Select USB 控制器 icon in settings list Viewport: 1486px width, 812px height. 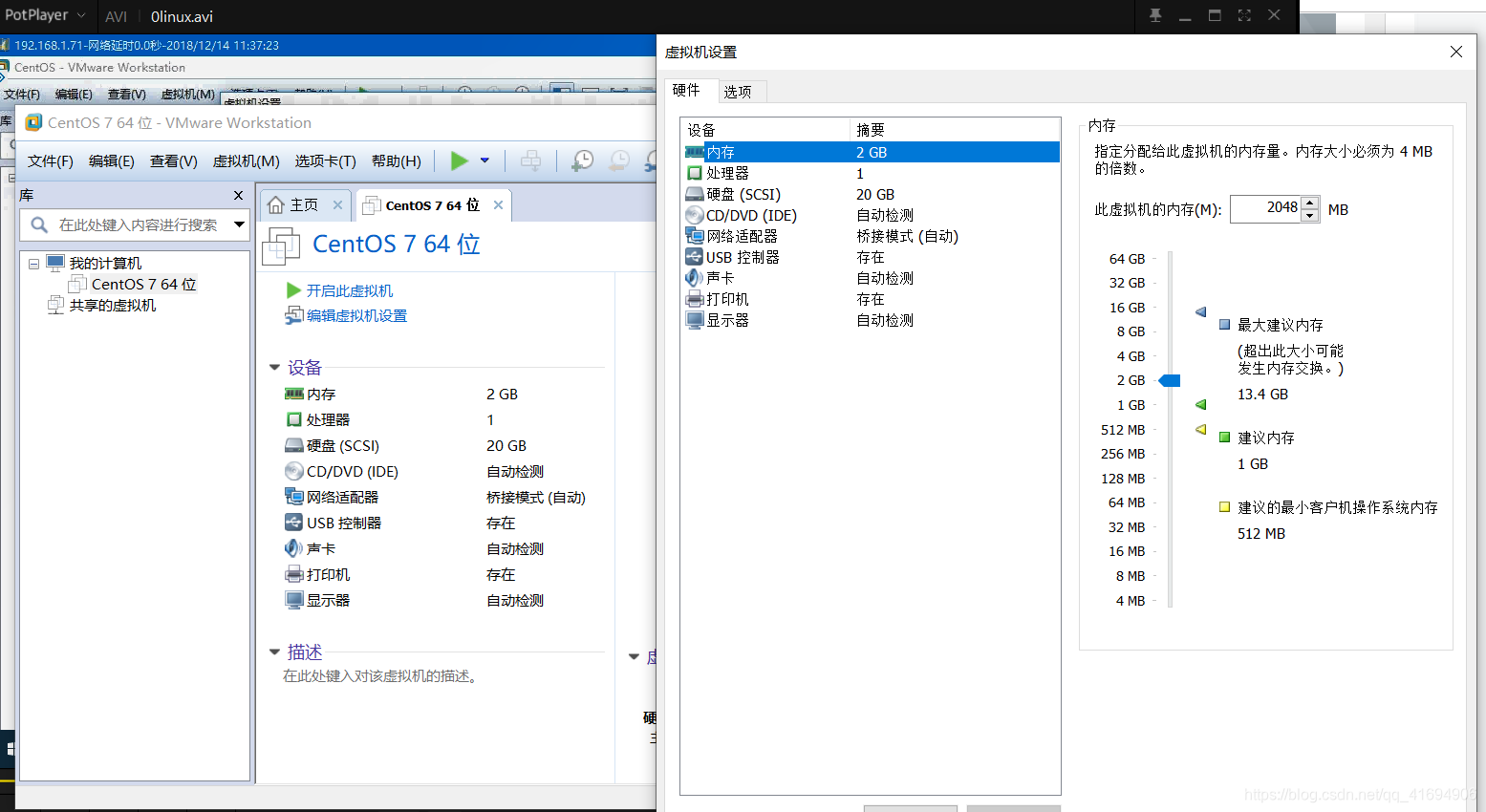point(695,257)
